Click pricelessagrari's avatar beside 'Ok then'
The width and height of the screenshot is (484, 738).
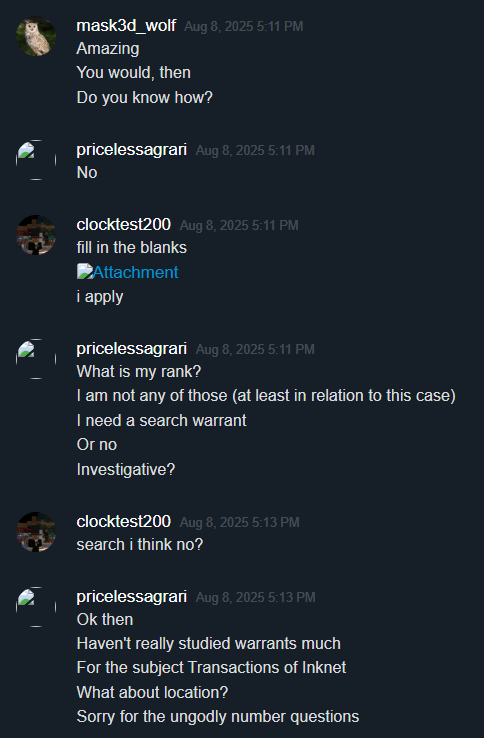click(x=36, y=607)
